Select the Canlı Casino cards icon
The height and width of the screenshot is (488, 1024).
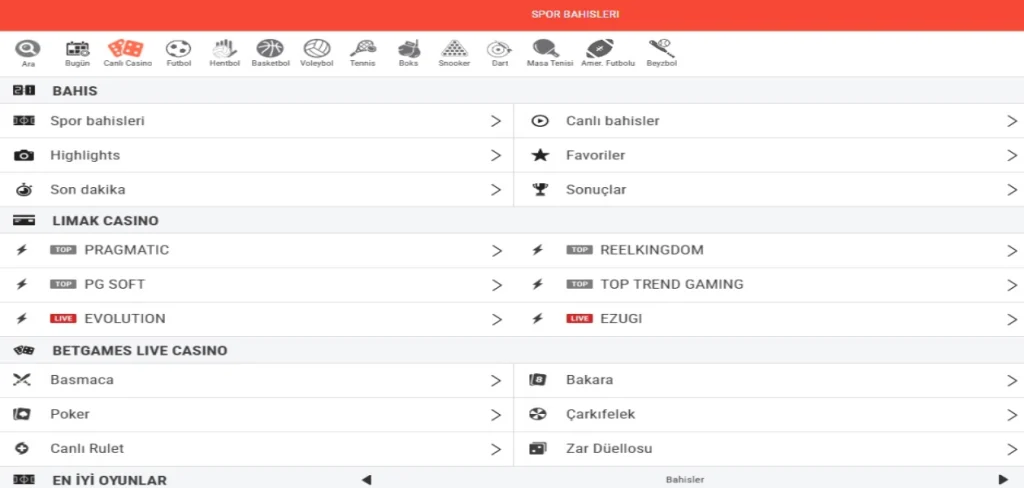pyautogui.click(x=127, y=49)
